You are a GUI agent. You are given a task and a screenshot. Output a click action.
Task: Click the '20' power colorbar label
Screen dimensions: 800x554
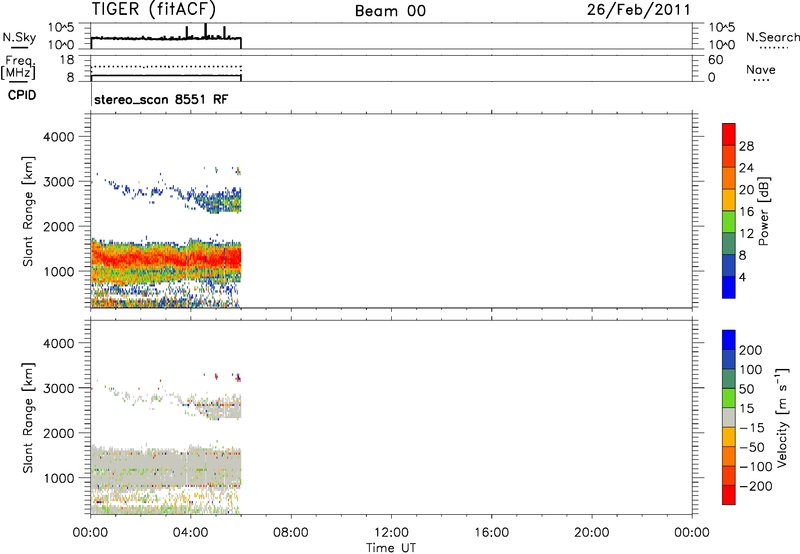pos(746,190)
